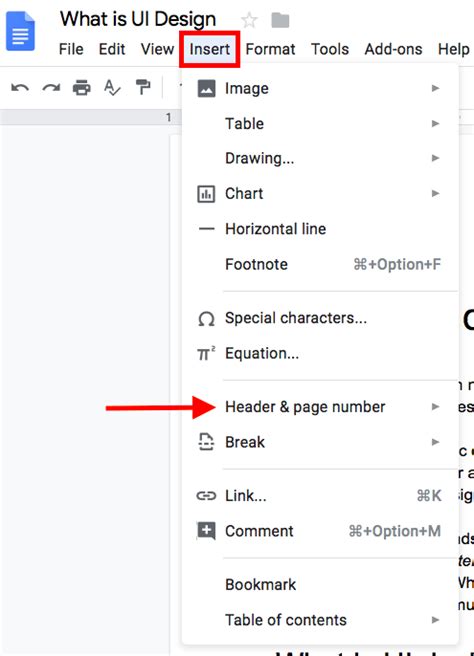The image size is (474, 656).
Task: Select Special characters option
Action: (x=320, y=318)
